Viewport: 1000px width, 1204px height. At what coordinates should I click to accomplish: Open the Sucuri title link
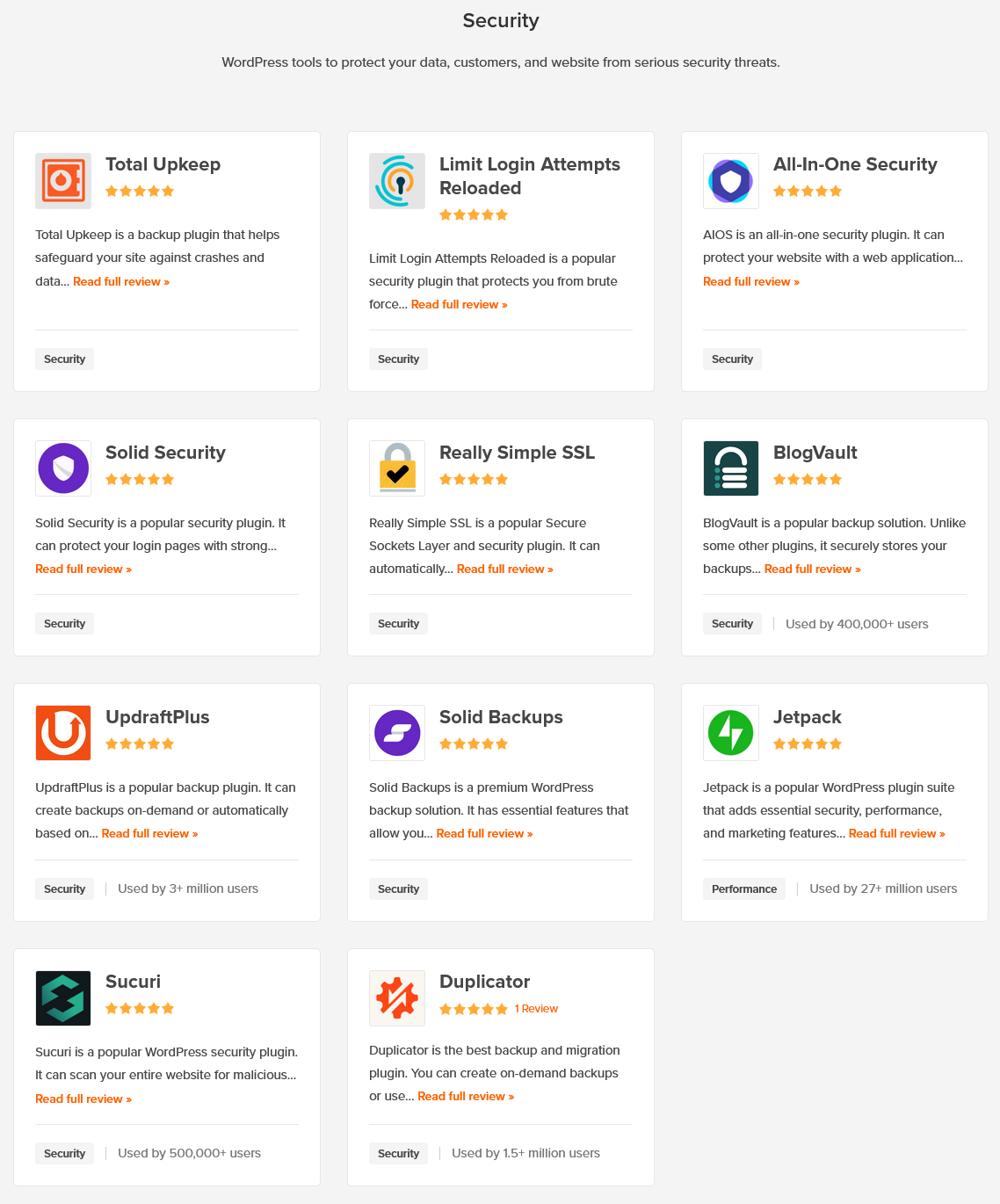(133, 982)
